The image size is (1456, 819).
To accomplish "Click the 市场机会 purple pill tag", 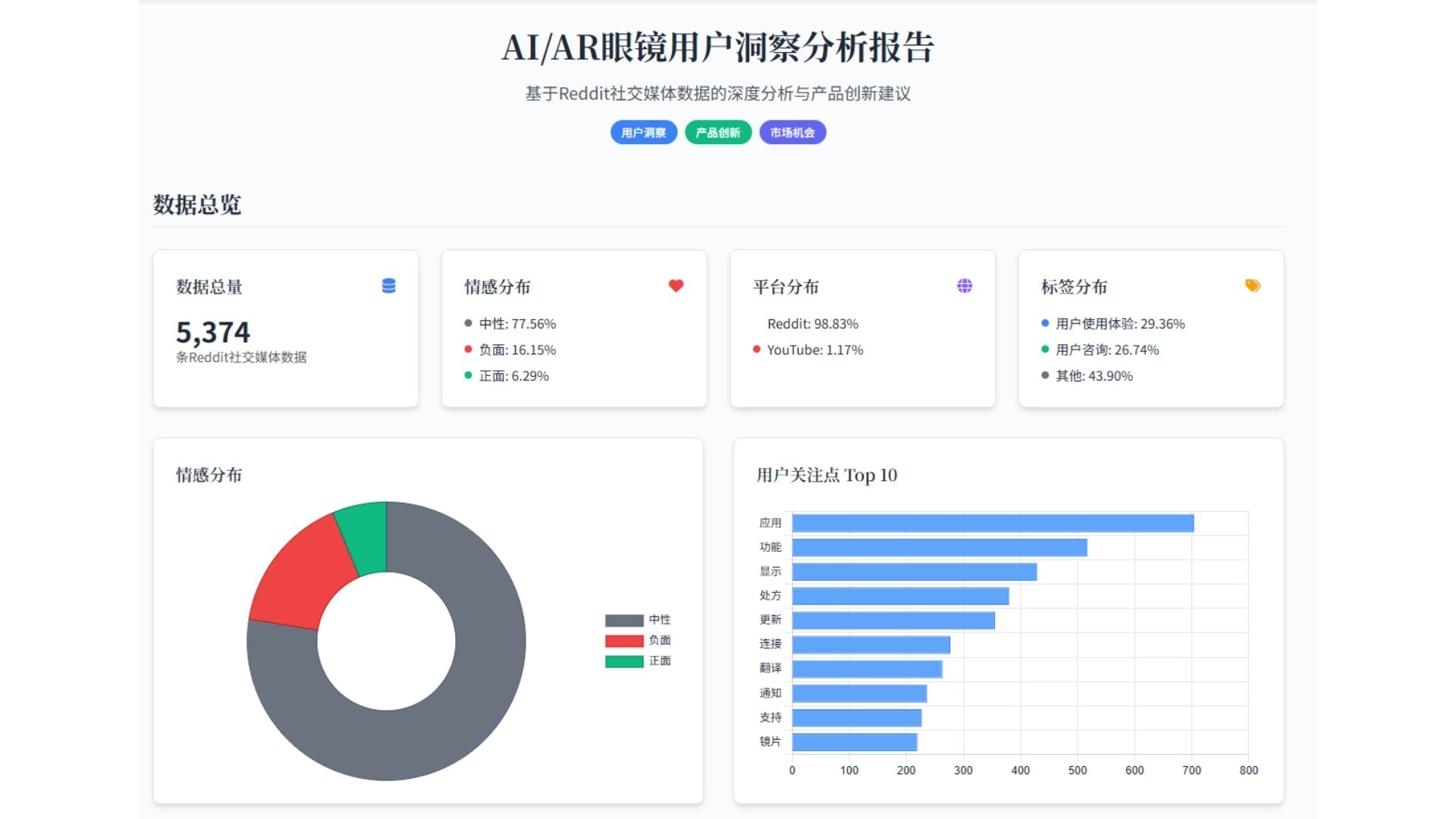I will tap(792, 133).
